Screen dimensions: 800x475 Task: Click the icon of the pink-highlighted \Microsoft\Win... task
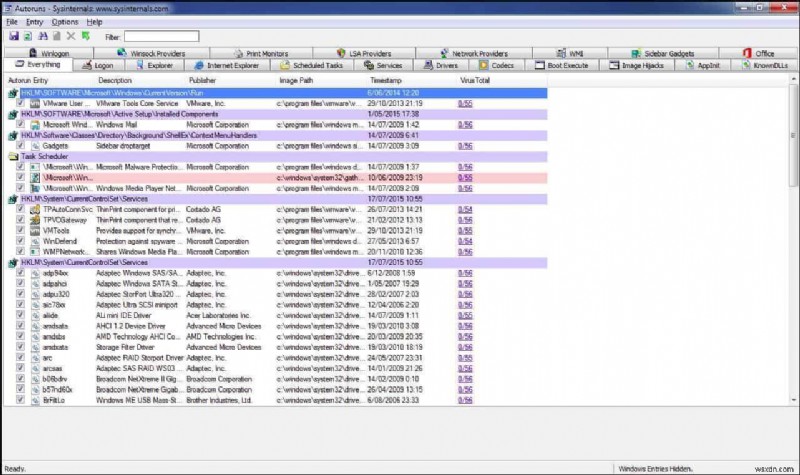coord(35,178)
